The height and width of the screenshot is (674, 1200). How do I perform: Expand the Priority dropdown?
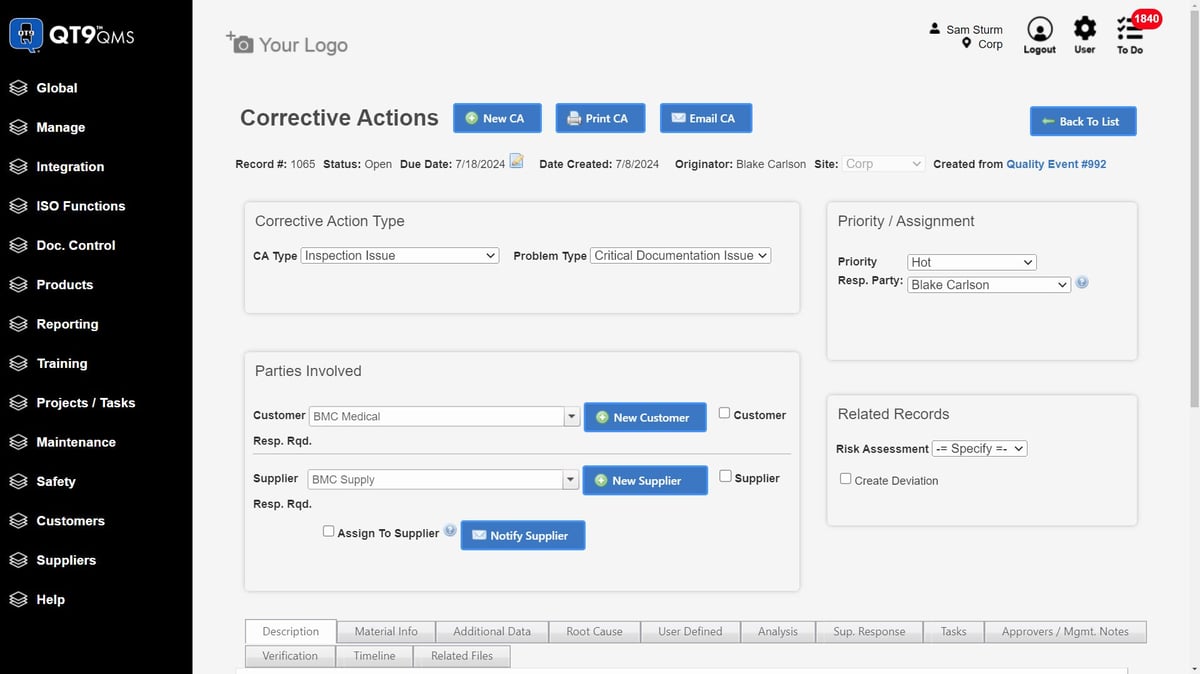point(971,262)
